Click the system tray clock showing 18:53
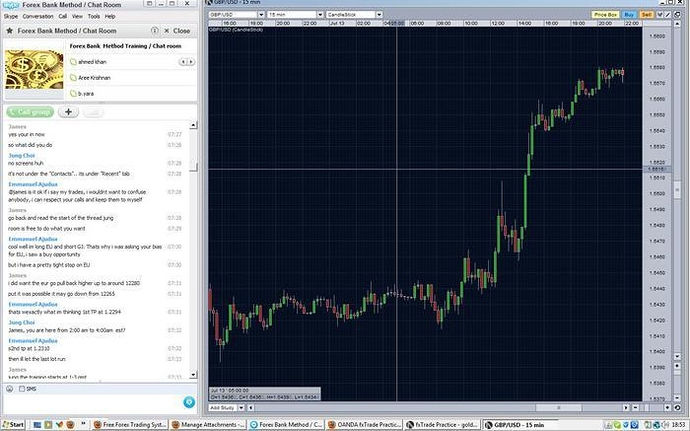 (x=679, y=425)
